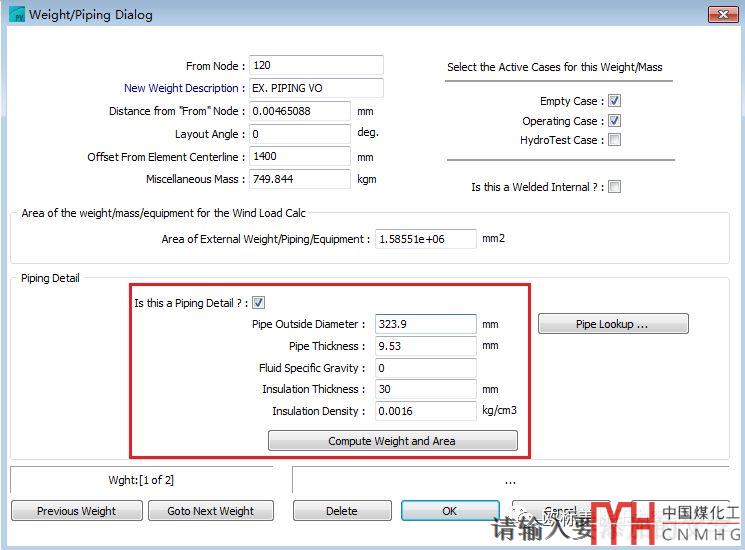Click the Insulation Thickness input box
The image size is (745, 550).
pos(425,389)
